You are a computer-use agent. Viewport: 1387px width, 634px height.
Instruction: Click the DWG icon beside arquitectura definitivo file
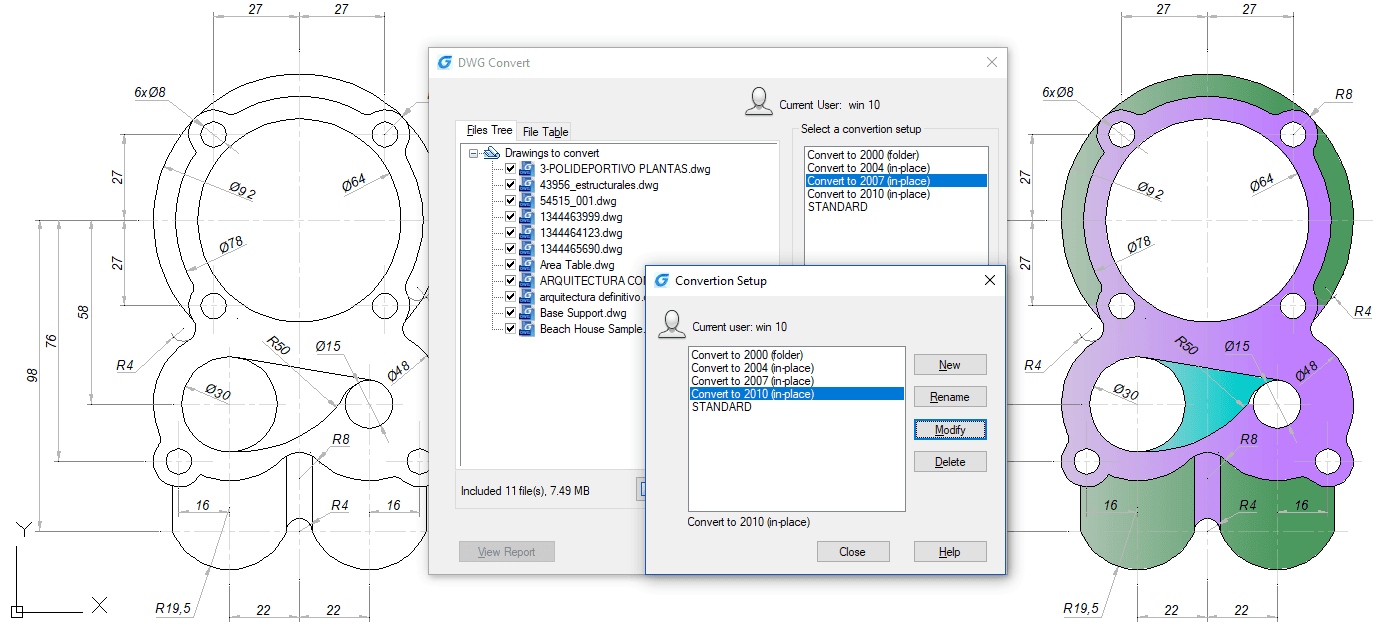[x=528, y=297]
